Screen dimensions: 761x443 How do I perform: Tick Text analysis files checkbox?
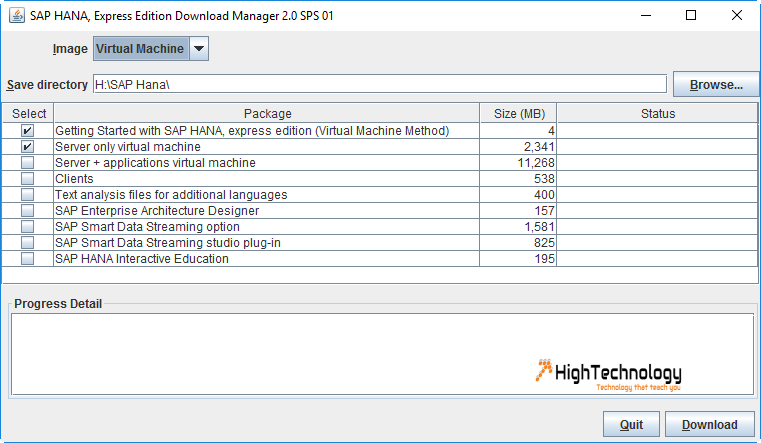(28, 195)
